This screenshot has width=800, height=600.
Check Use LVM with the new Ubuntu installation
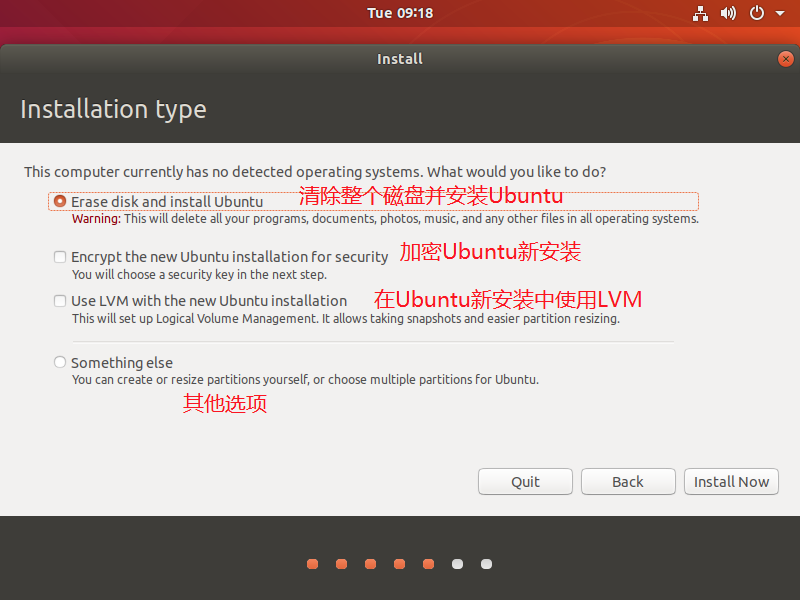coord(60,301)
